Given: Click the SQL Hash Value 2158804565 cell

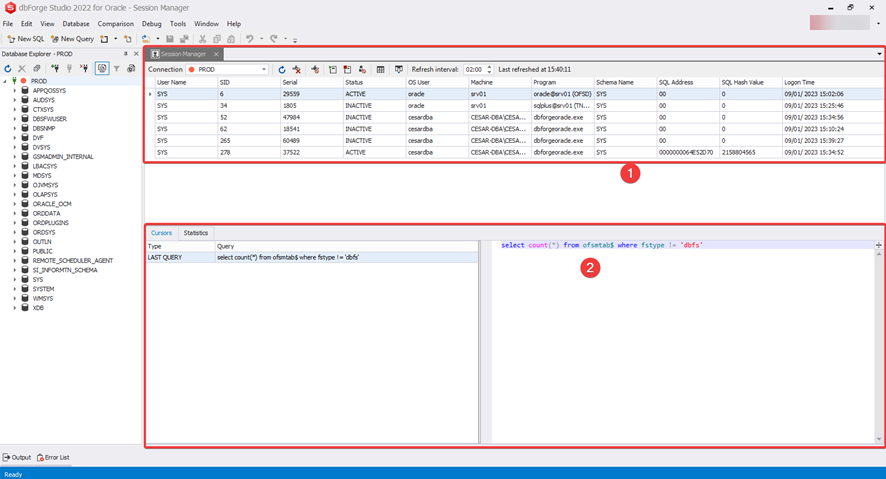Looking at the screenshot, I should [750, 153].
